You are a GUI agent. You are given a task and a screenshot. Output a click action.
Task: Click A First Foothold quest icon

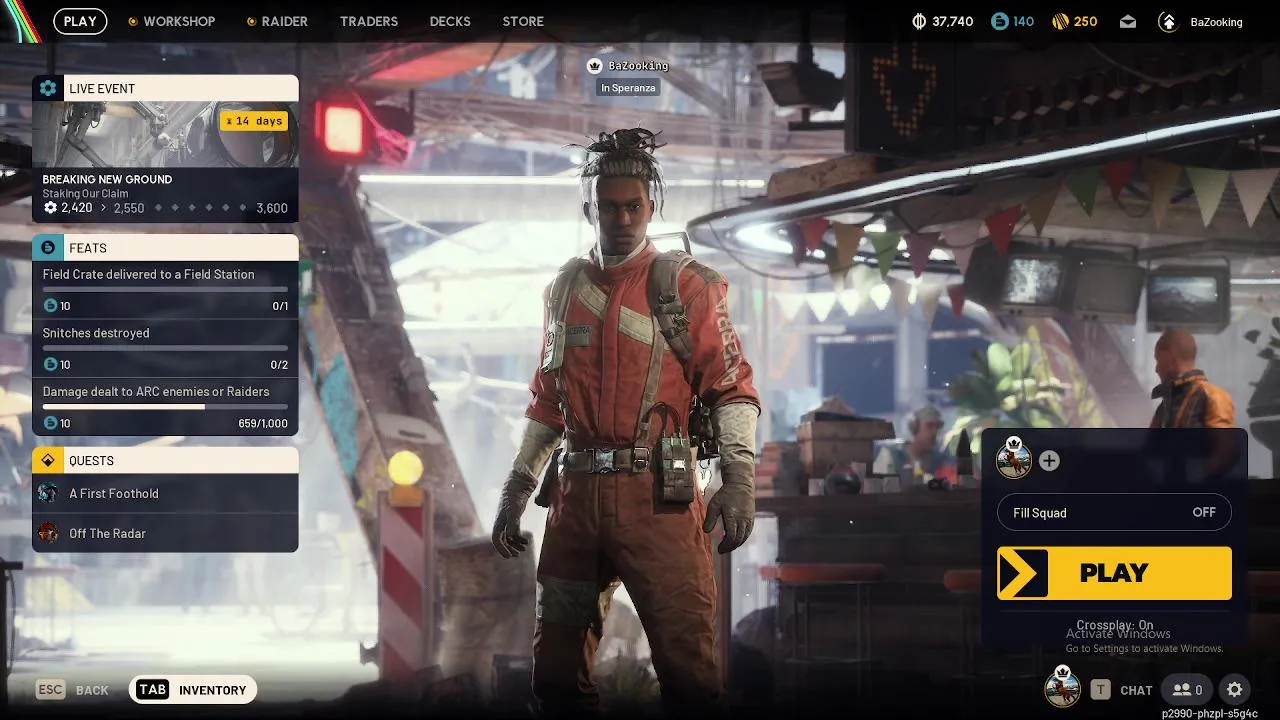pyautogui.click(x=48, y=493)
